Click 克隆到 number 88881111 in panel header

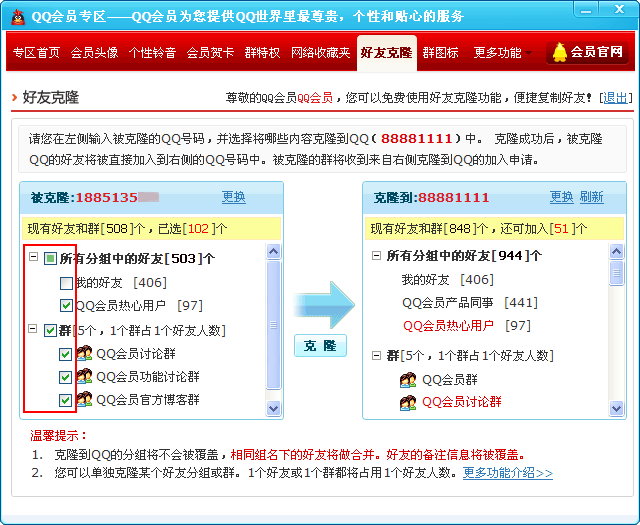453,197
